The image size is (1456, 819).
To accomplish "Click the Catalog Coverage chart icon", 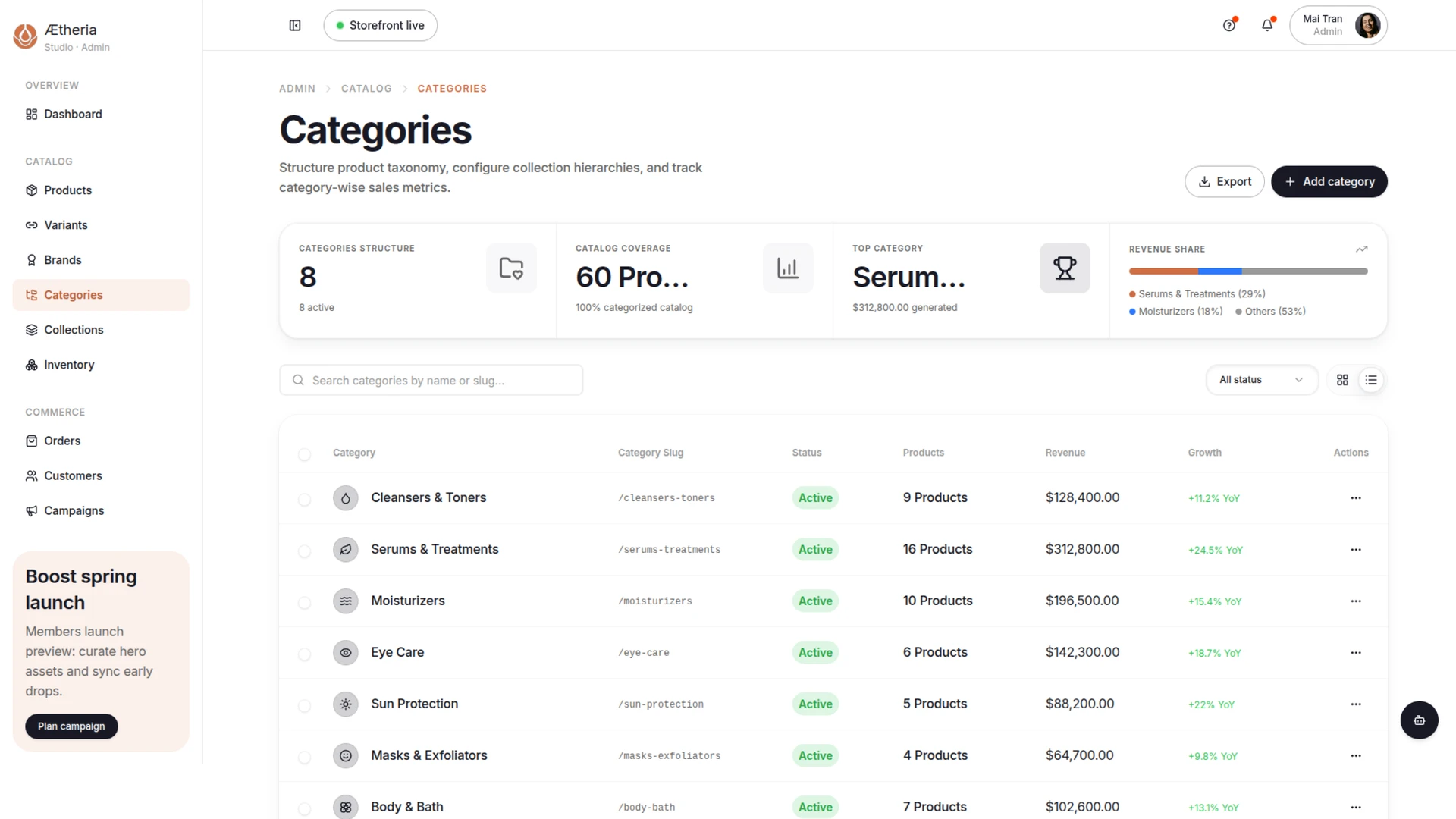I will click(788, 268).
